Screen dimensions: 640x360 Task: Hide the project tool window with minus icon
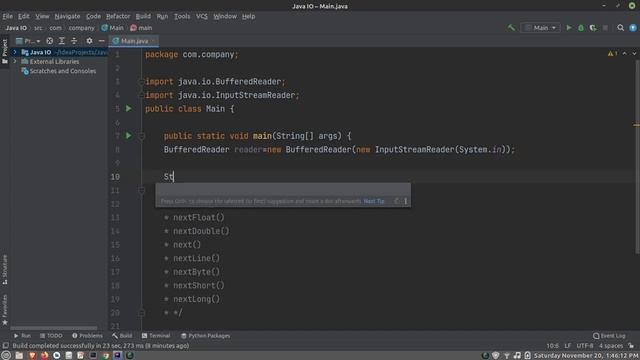tap(101, 41)
